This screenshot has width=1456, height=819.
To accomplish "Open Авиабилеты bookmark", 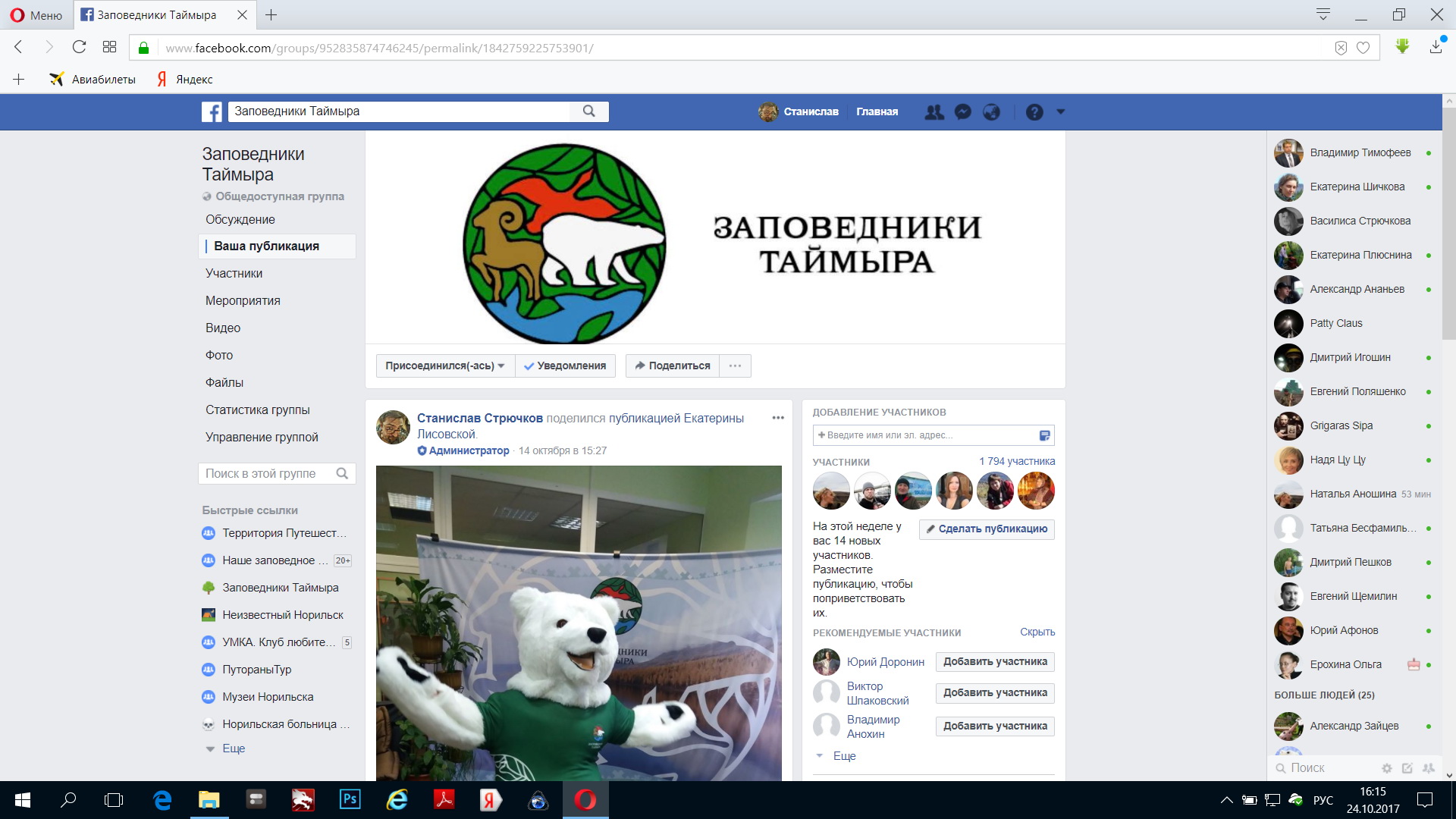I will click(x=93, y=79).
